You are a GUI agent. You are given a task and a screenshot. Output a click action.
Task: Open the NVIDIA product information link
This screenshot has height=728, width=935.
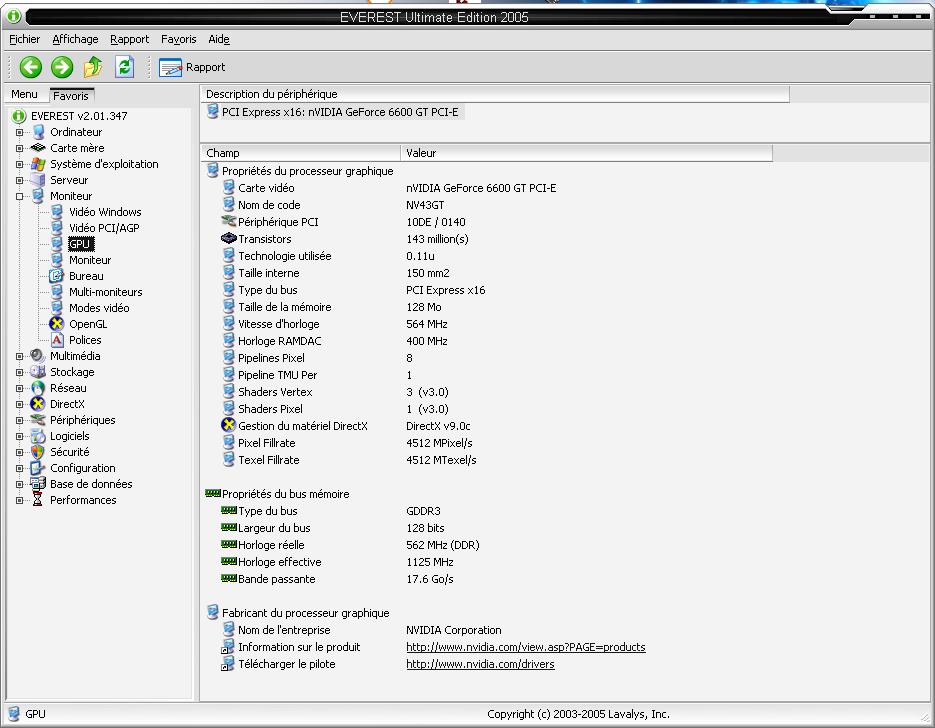(x=525, y=647)
